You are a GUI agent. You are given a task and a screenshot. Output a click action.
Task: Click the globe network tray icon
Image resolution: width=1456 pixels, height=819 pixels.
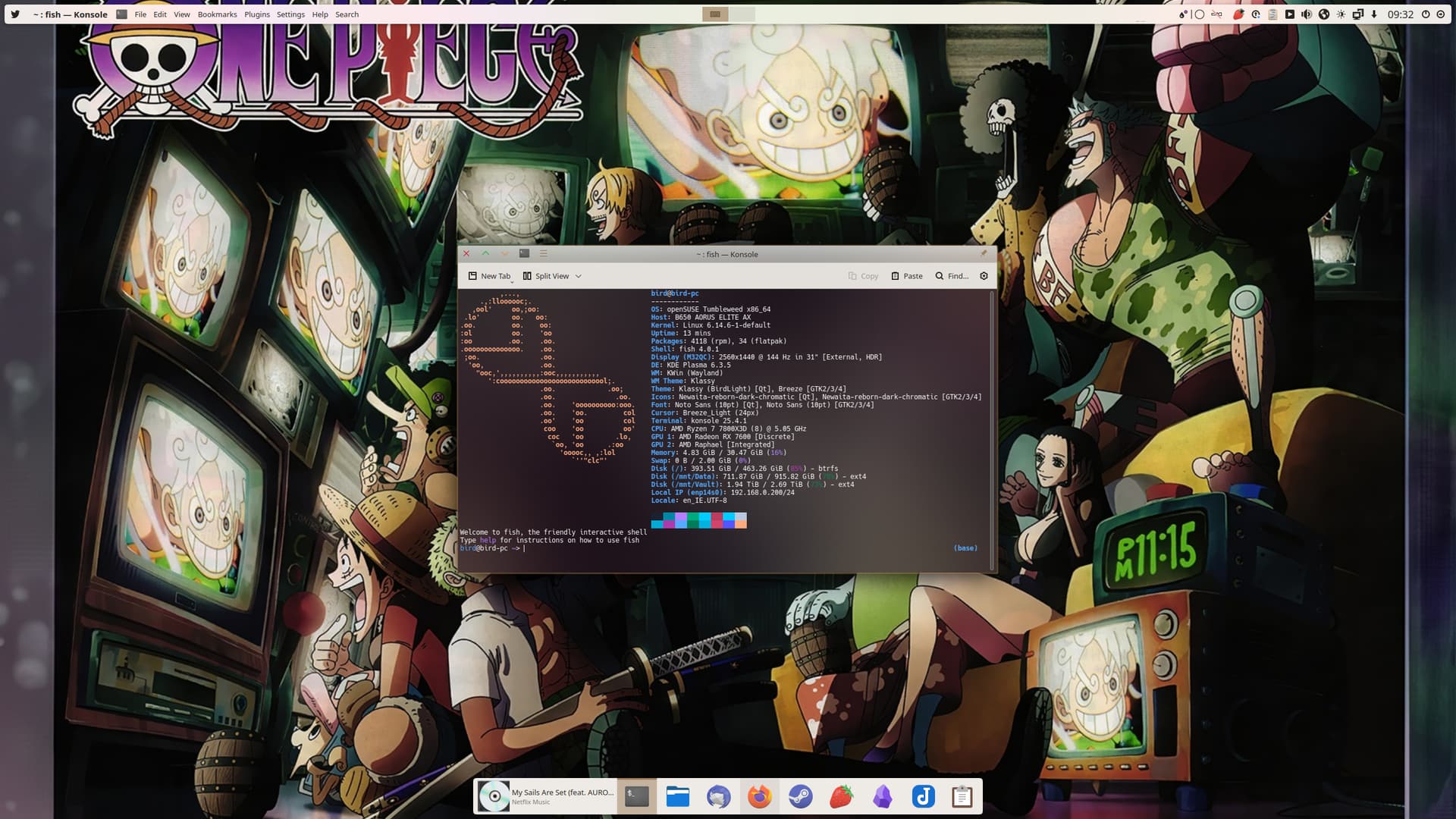(x=1324, y=14)
